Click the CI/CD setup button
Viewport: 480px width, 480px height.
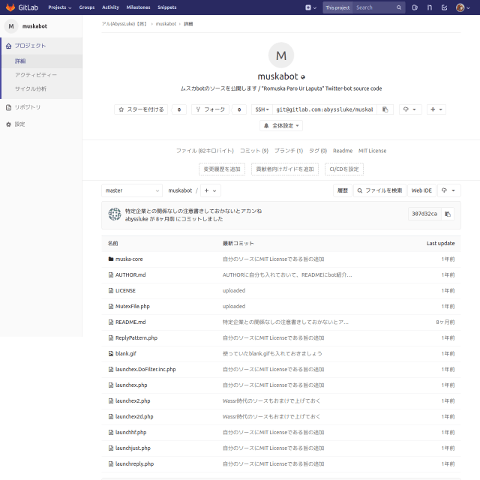344,169
